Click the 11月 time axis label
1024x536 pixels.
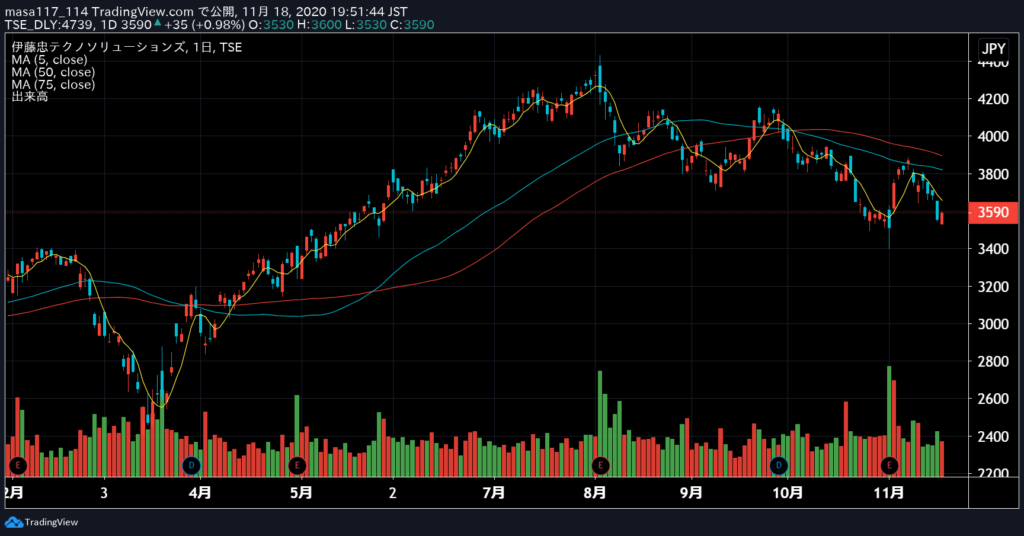(889, 492)
